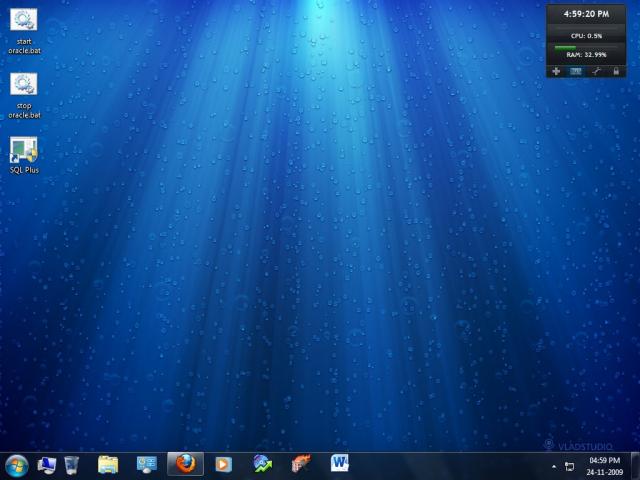Open Computer from the taskbar
Screen dimensions: 640x480
coord(47,465)
